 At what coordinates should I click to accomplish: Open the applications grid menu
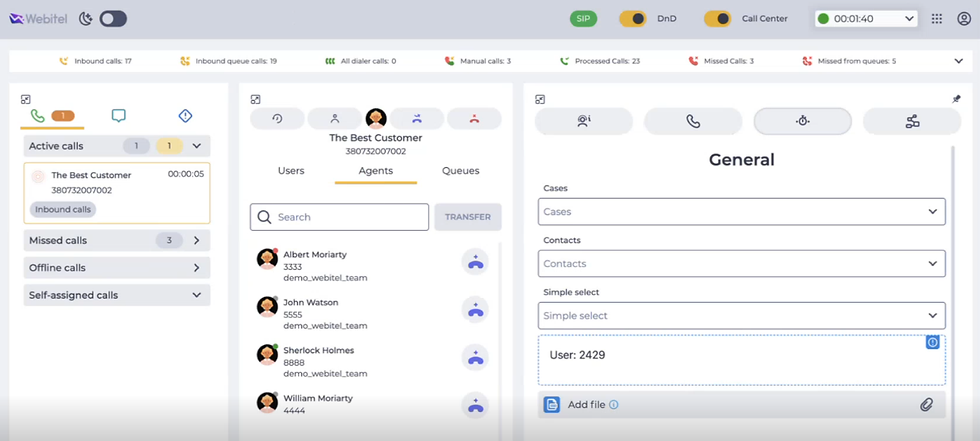[x=936, y=19]
